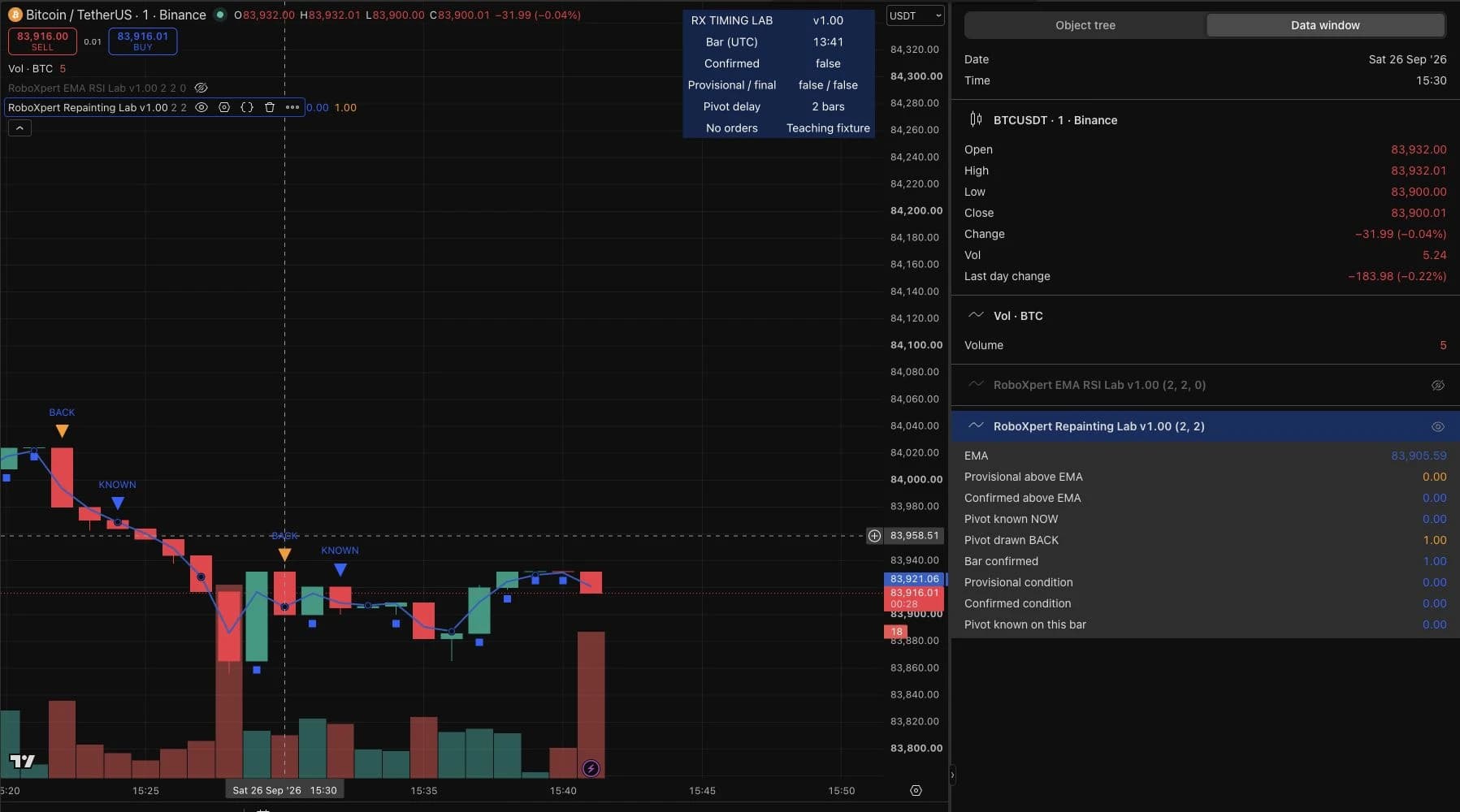Viewport: 1460px width, 812px height.
Task: Open chart settings gear below the price scale
Action: tap(916, 790)
